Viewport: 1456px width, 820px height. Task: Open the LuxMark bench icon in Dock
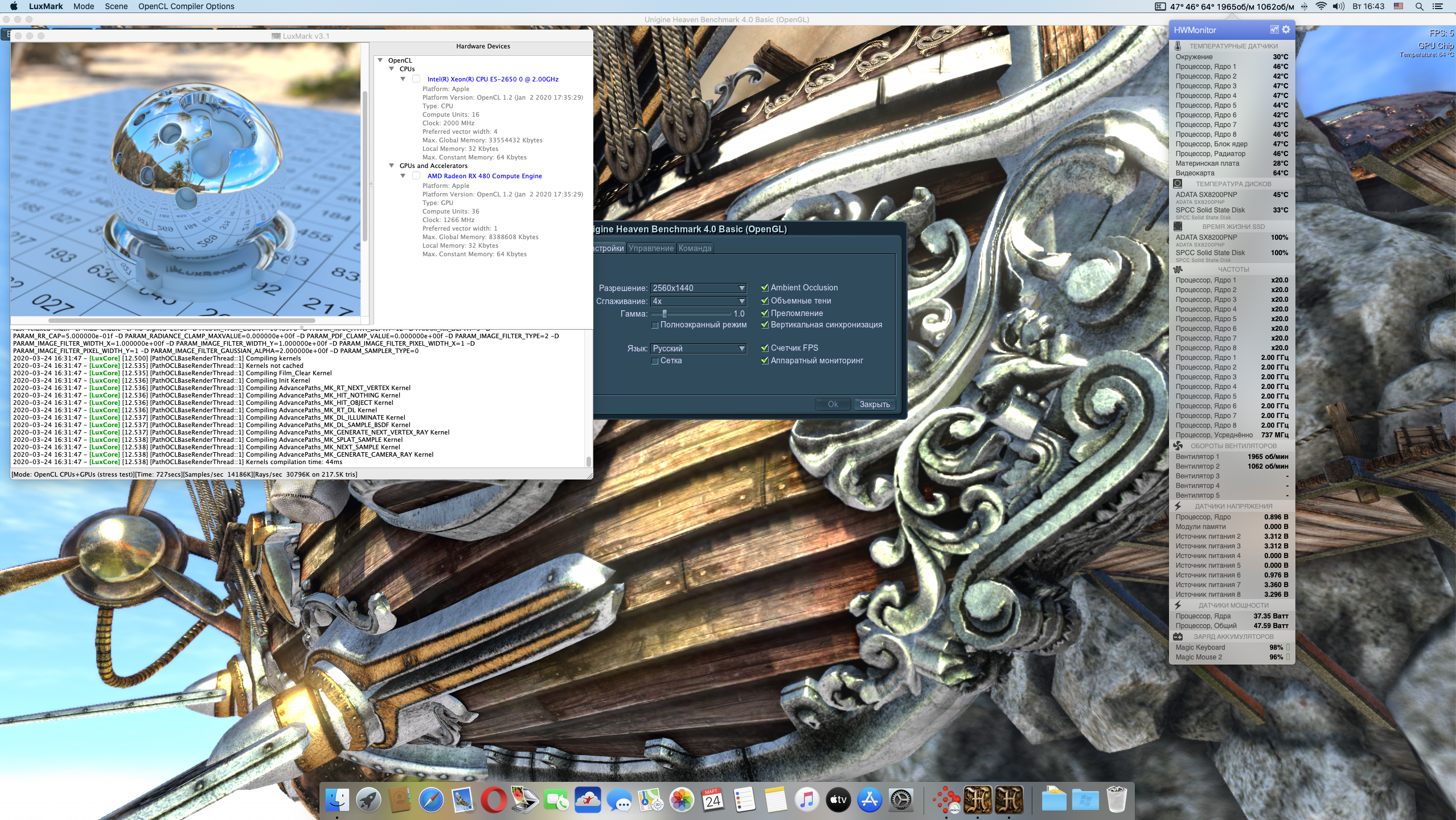(946, 800)
